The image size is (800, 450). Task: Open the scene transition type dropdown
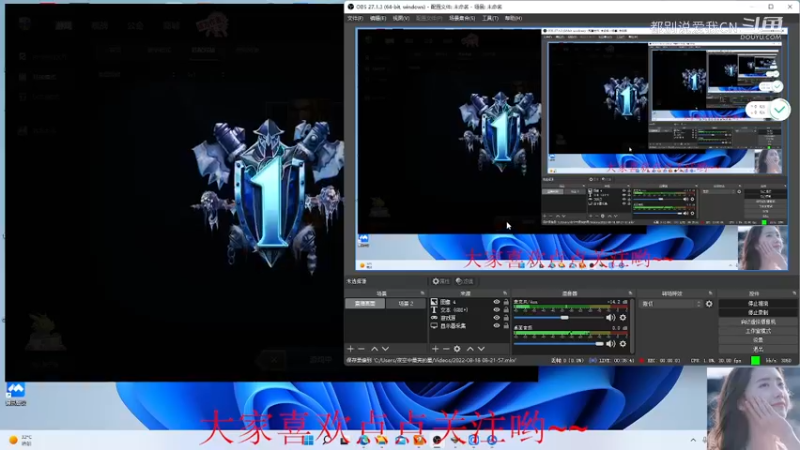tap(671, 304)
